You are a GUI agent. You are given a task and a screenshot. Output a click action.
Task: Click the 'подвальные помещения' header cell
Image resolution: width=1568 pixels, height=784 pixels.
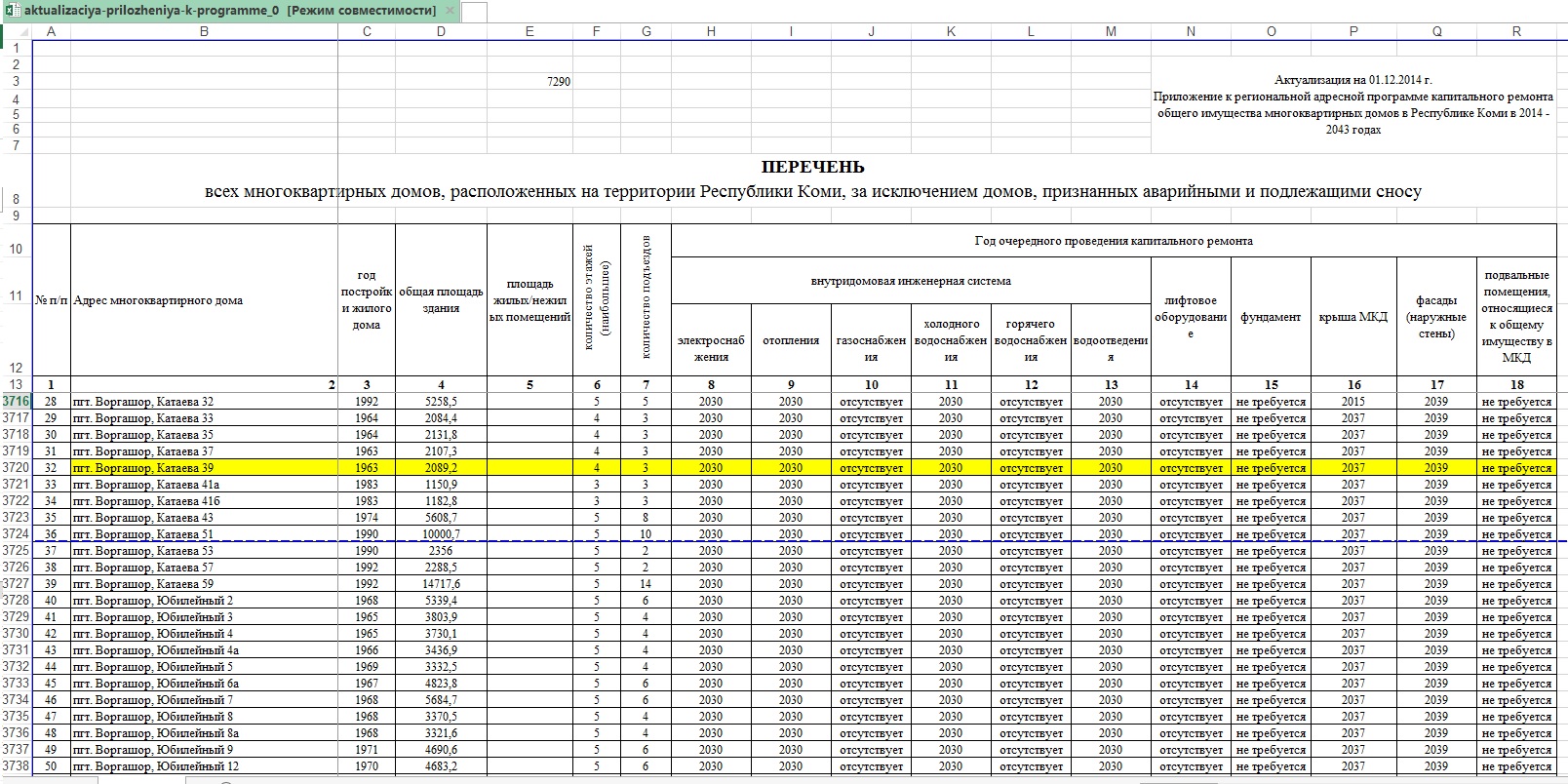click(1516, 317)
